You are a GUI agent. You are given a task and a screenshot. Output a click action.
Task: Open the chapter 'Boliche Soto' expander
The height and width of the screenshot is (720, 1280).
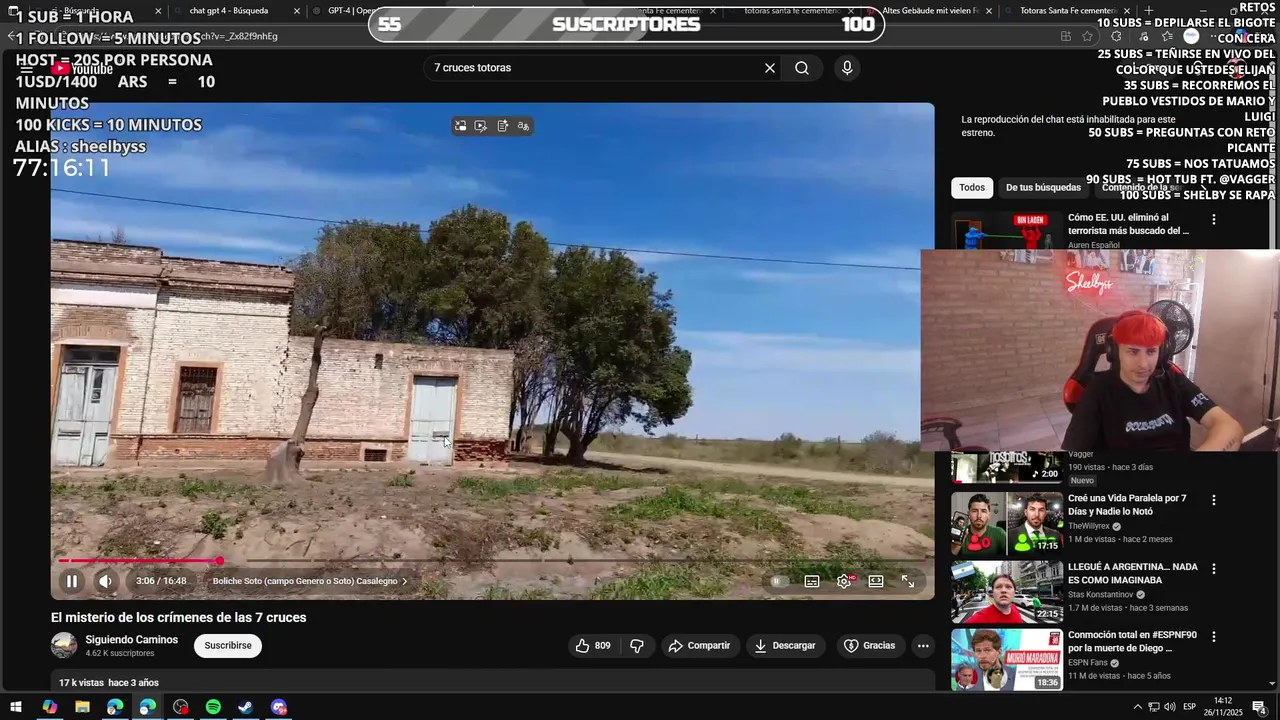[x=310, y=581]
